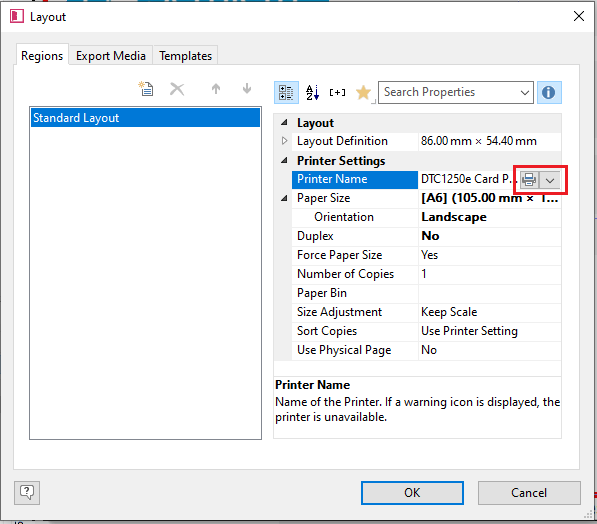Sort properties alphabetically
This screenshot has height=524, width=597.
313,93
